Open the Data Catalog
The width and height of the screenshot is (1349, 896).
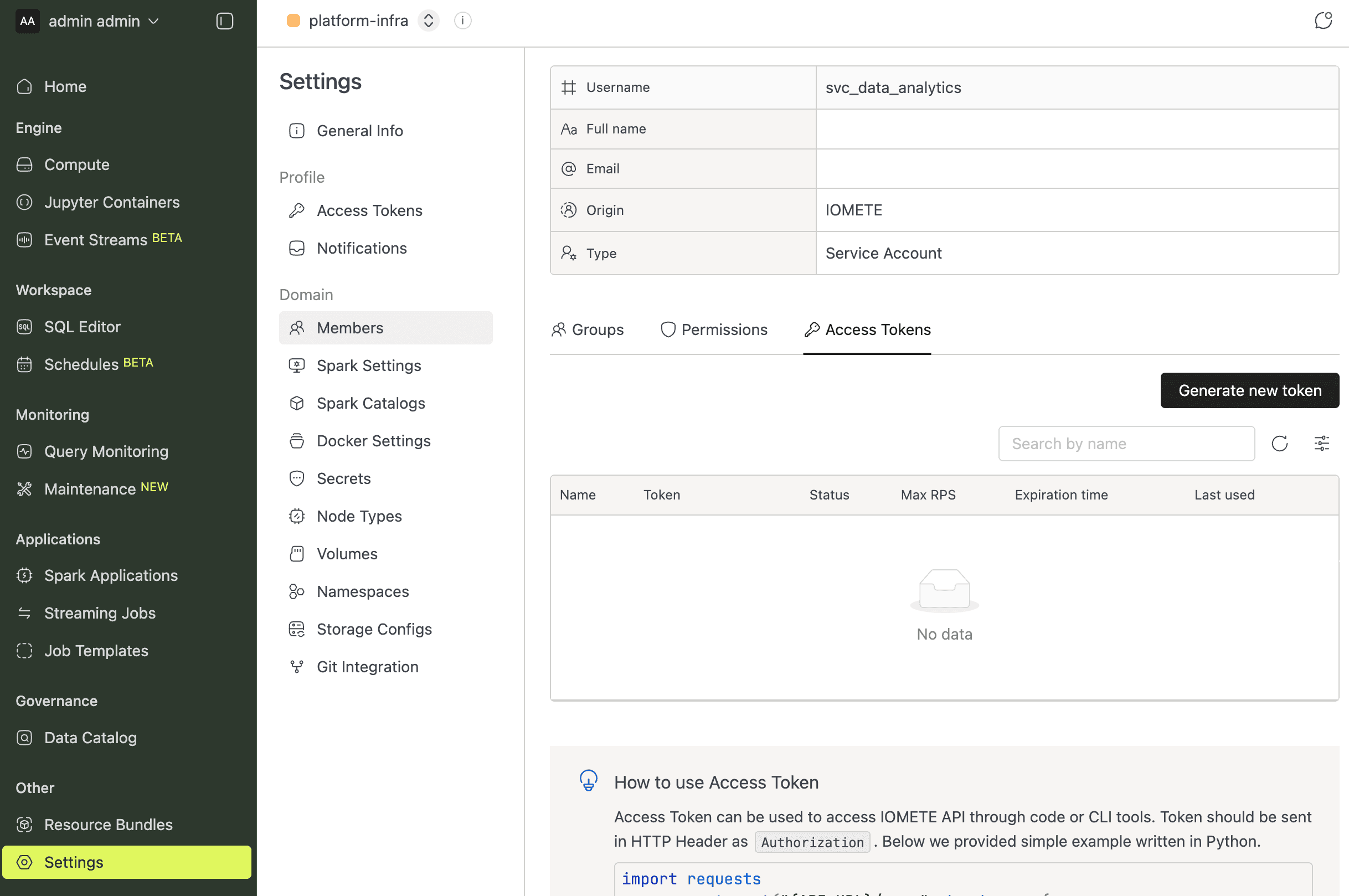coord(90,737)
